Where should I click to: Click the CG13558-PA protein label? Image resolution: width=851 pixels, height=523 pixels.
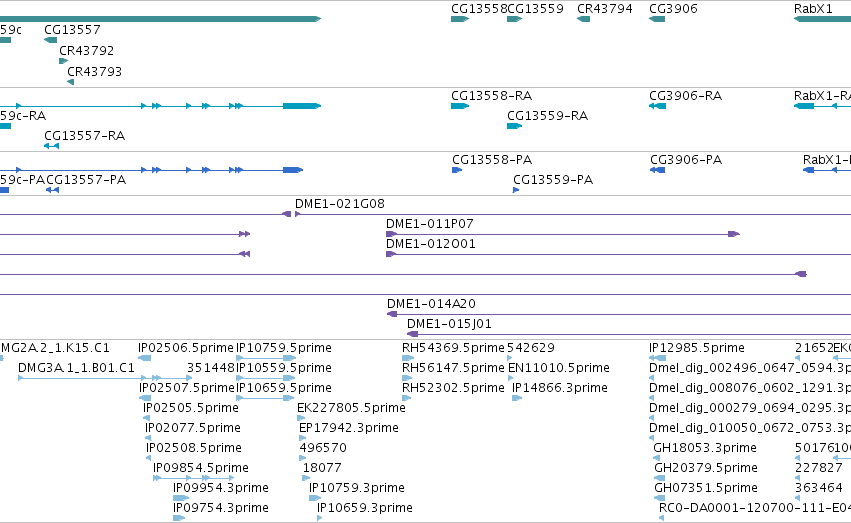coord(492,160)
